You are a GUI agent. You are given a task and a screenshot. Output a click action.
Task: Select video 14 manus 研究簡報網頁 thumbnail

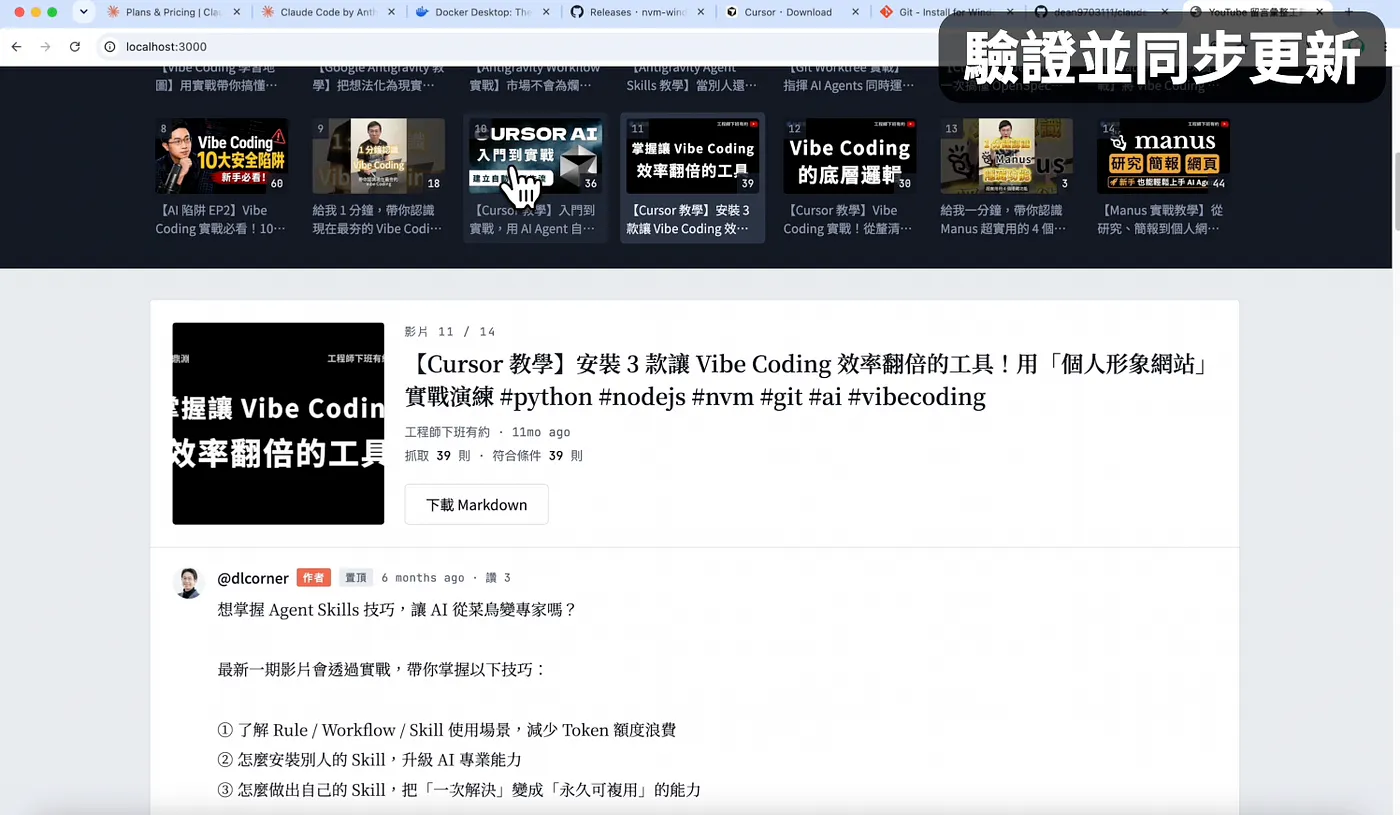click(1163, 156)
